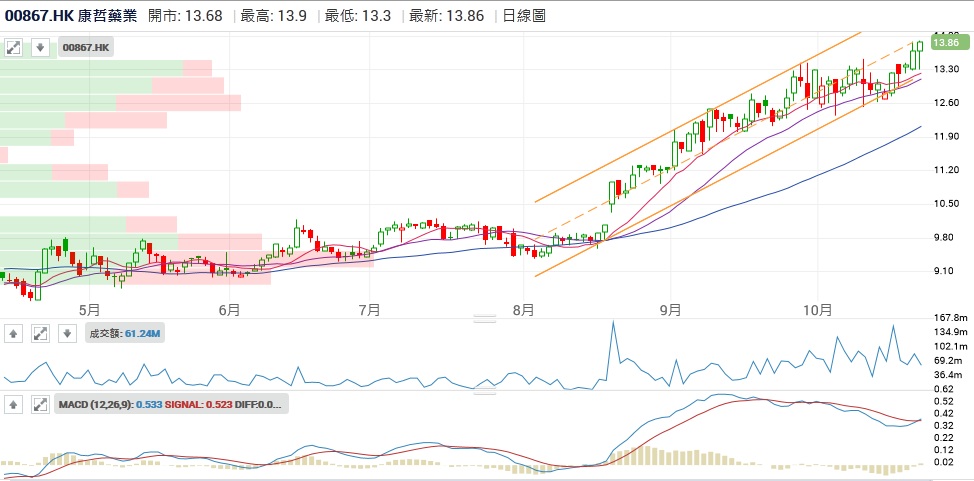Click the 9月 label on time axis
The image size is (974, 481).
click(x=670, y=309)
